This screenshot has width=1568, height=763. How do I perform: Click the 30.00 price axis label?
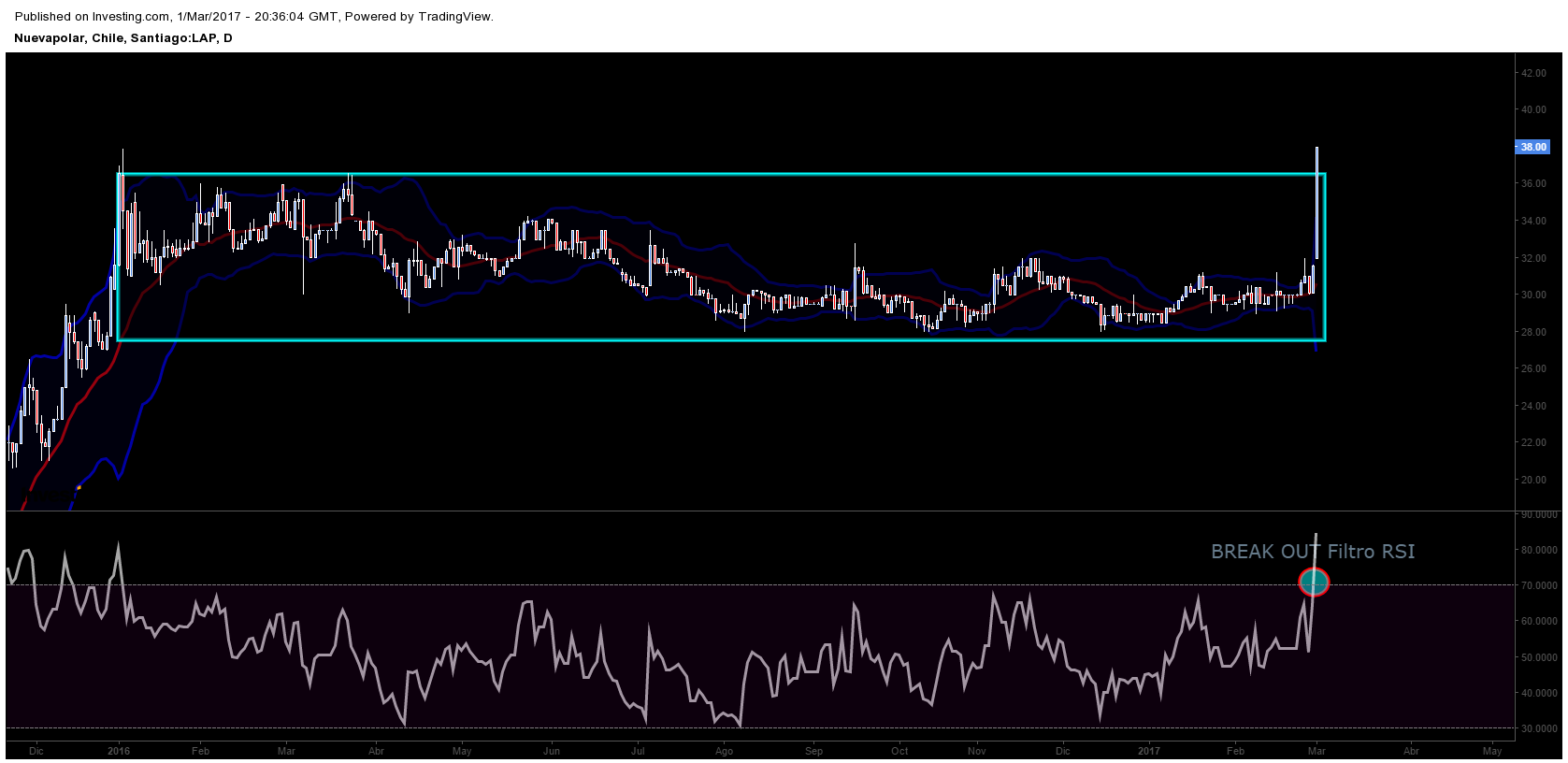pyautogui.click(x=1533, y=295)
